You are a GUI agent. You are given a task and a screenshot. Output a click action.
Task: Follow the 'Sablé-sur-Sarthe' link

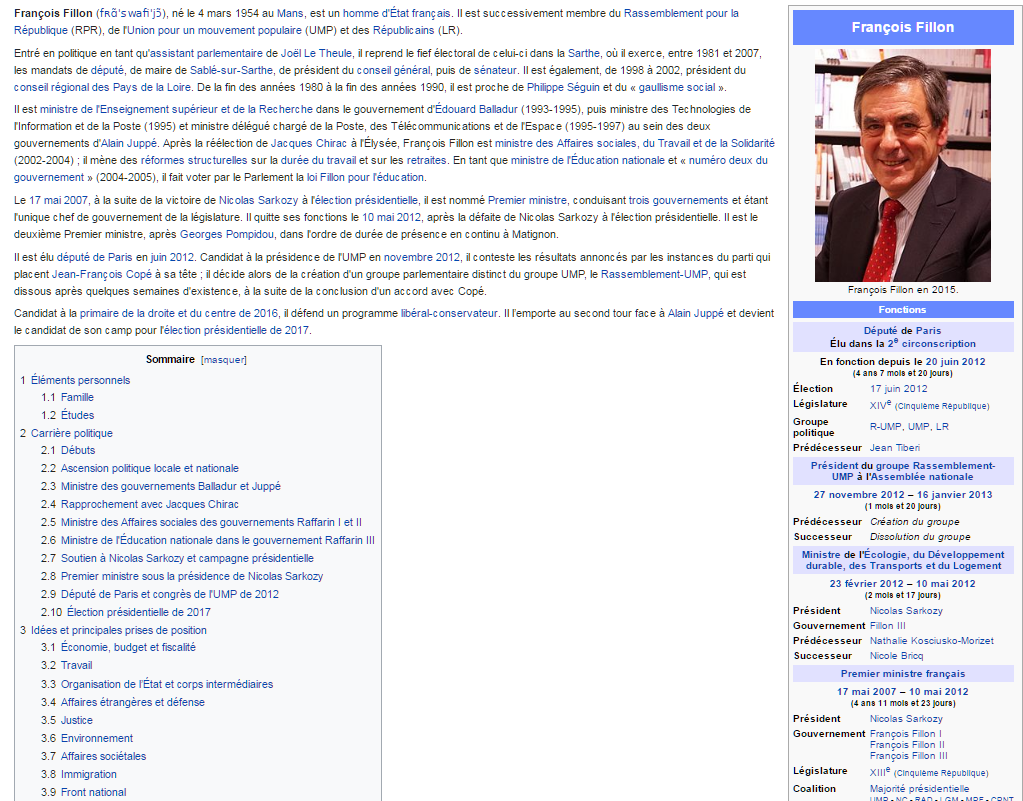pyautogui.click(x=232, y=70)
